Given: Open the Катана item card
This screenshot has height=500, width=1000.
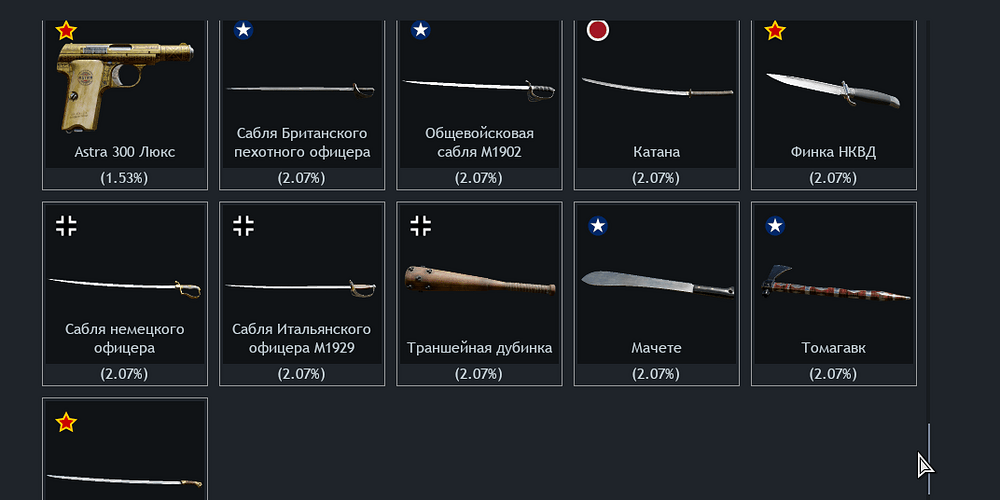Looking at the screenshot, I should pyautogui.click(x=656, y=105).
